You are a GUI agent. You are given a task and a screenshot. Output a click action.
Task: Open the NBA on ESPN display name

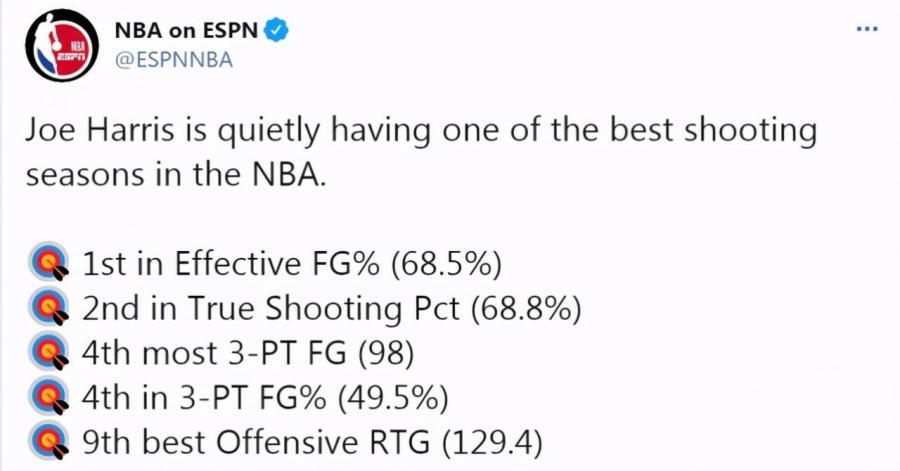pyautogui.click(x=186, y=30)
